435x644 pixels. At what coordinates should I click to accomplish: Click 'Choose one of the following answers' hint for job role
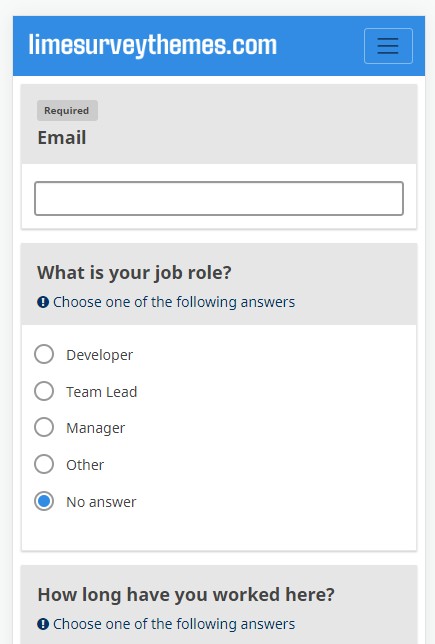[174, 302]
